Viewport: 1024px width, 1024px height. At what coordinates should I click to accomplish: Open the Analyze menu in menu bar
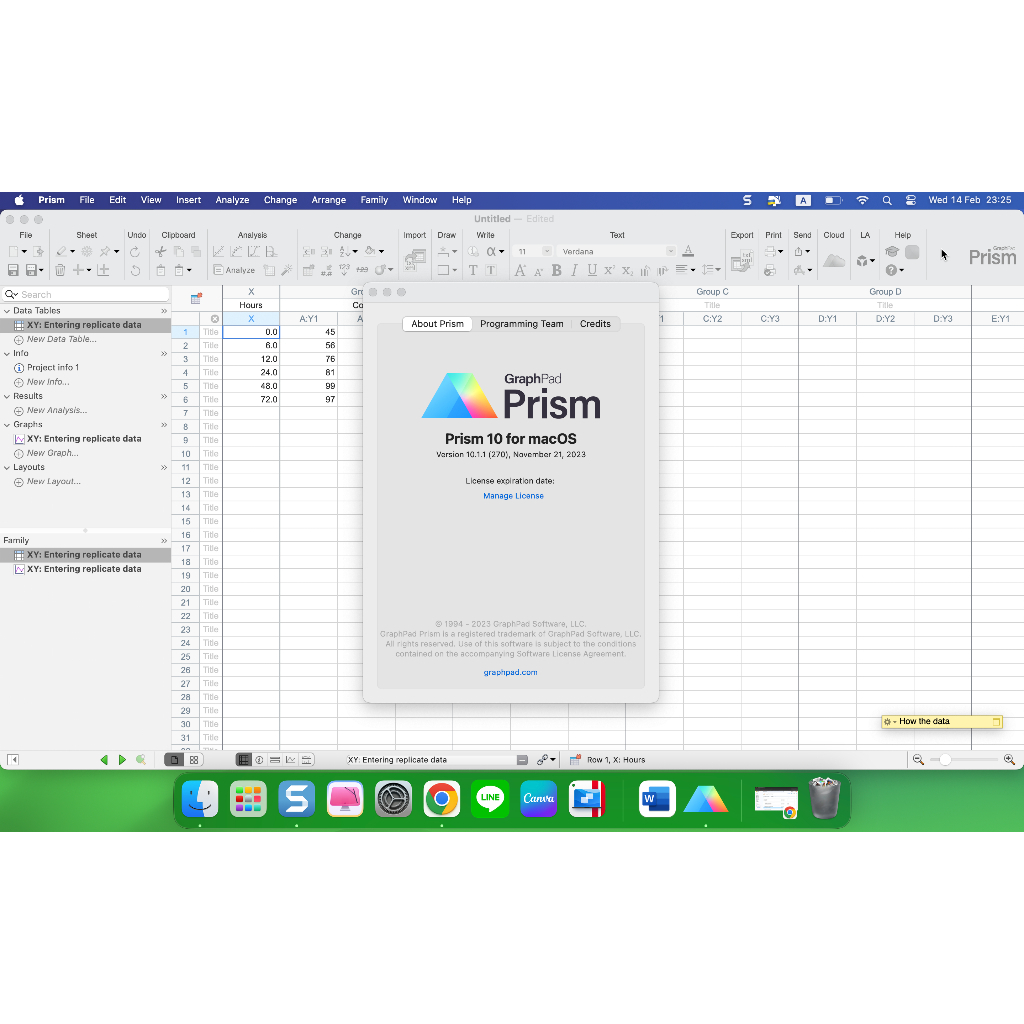[x=232, y=200]
